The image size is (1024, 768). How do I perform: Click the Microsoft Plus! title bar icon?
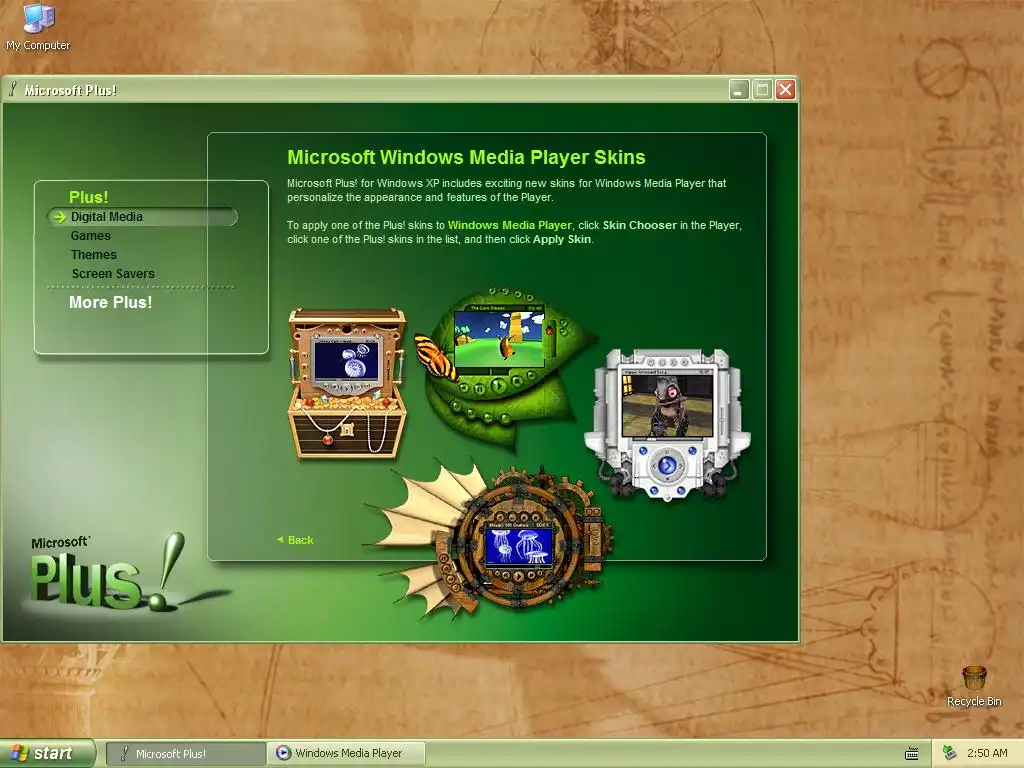(12, 89)
